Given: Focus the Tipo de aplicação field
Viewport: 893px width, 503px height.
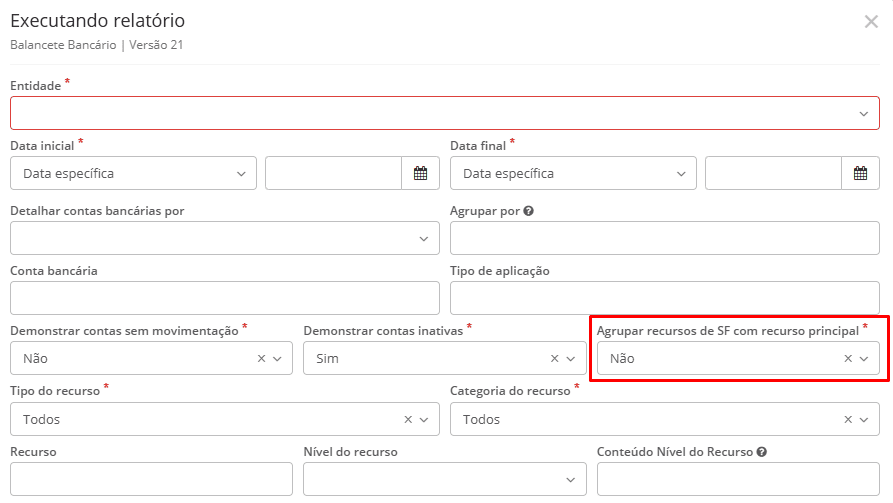Looking at the screenshot, I should click(665, 298).
